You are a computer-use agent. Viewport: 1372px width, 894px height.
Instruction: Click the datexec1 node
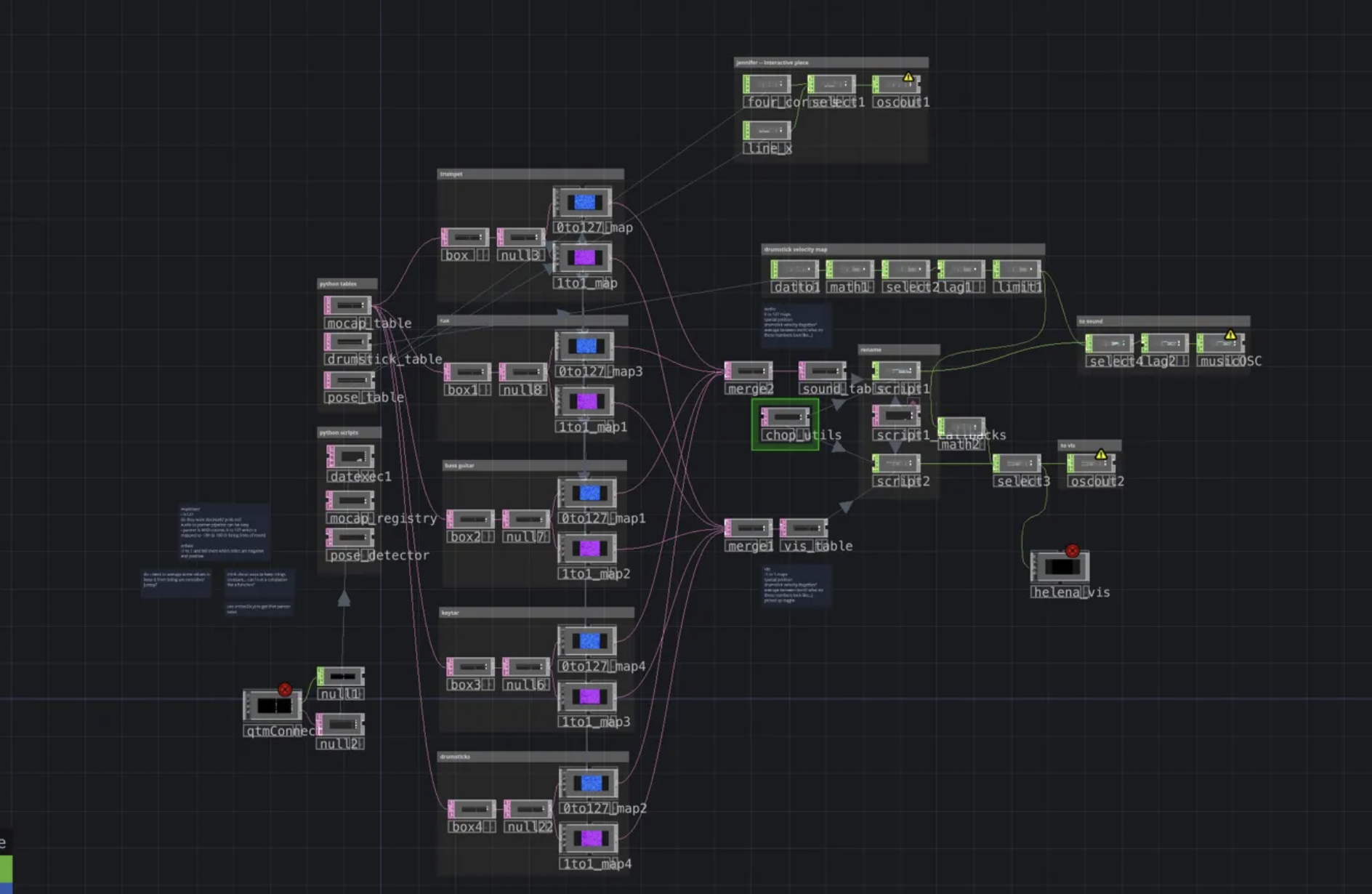point(351,456)
